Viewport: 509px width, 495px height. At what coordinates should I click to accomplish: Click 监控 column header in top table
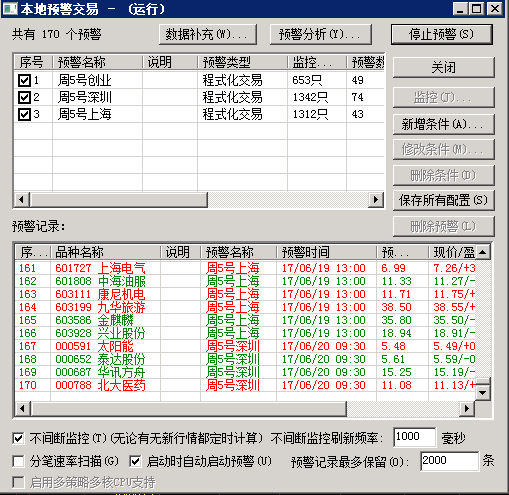click(x=317, y=62)
